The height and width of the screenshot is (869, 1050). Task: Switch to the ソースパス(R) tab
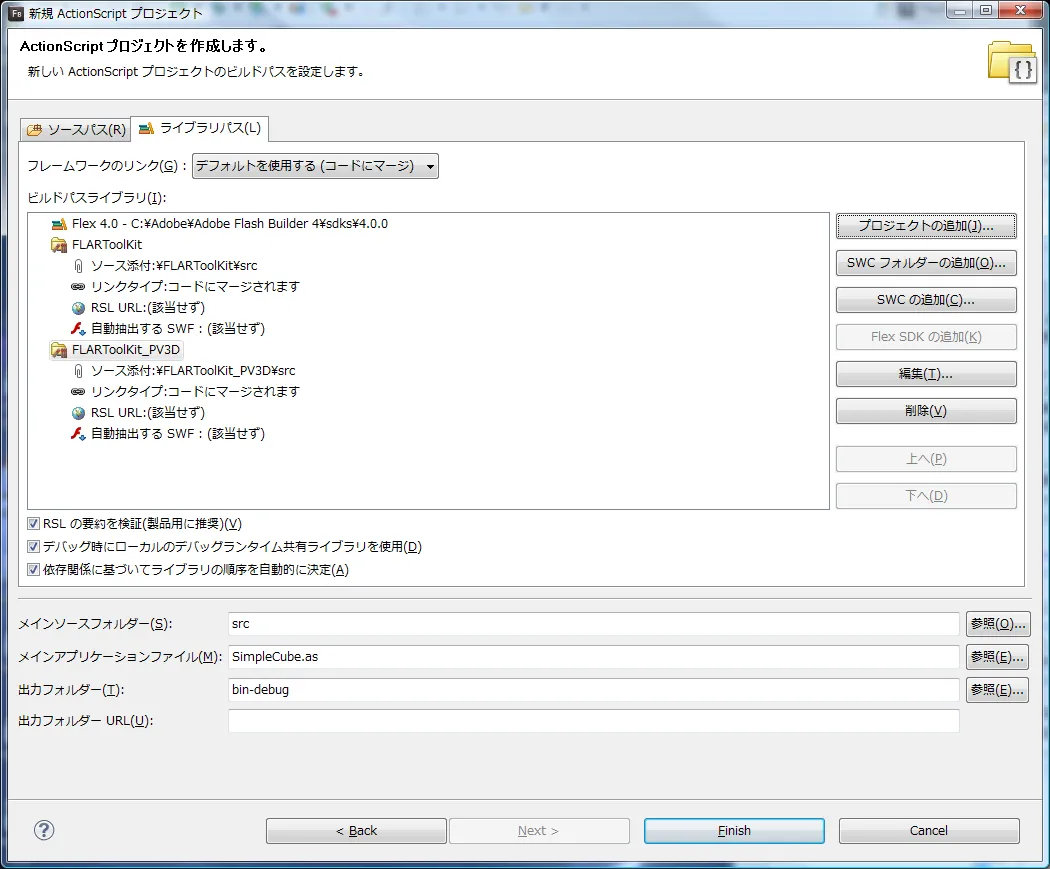(76, 130)
